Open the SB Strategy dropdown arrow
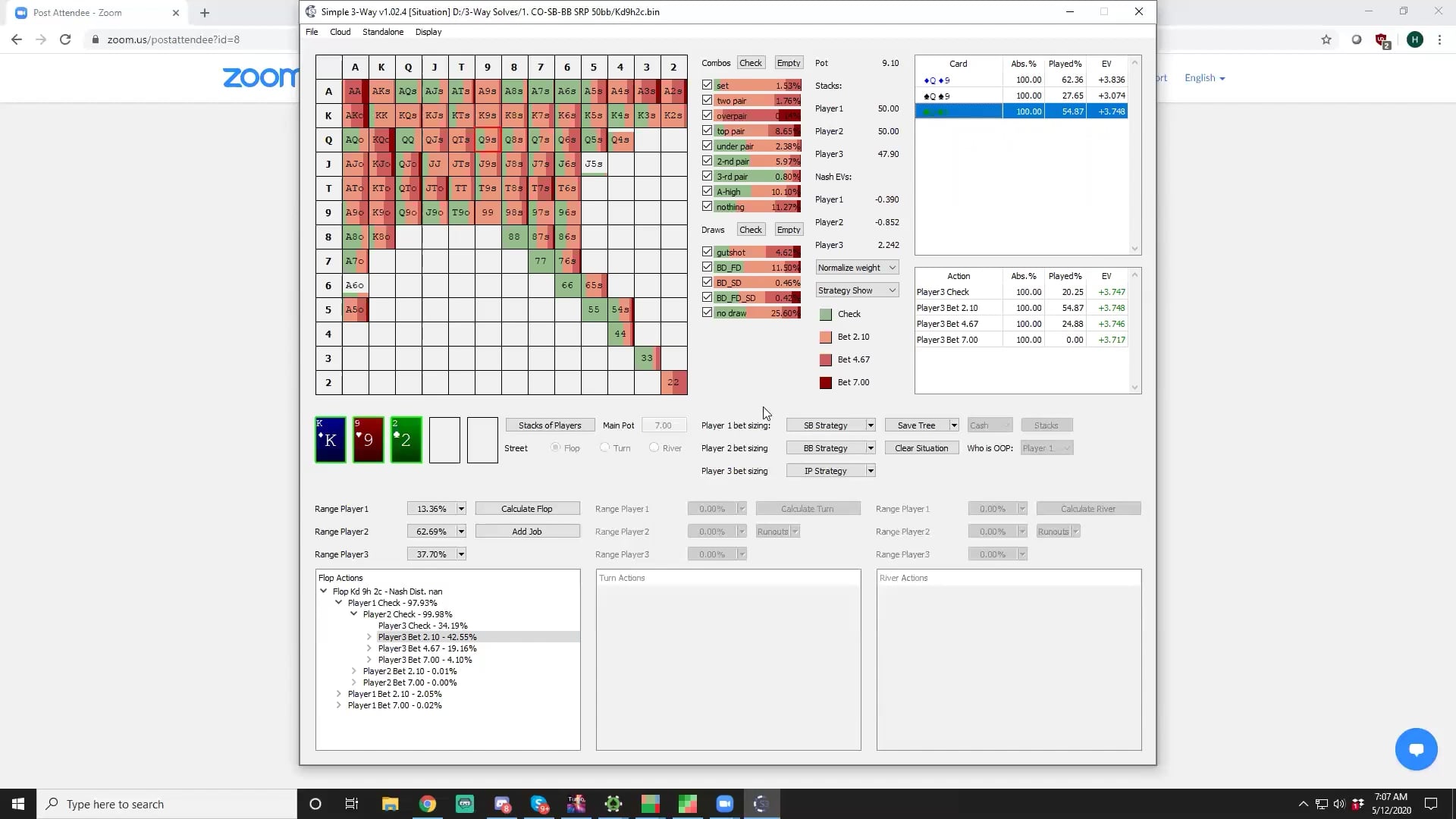The image size is (1456, 819). tap(871, 425)
